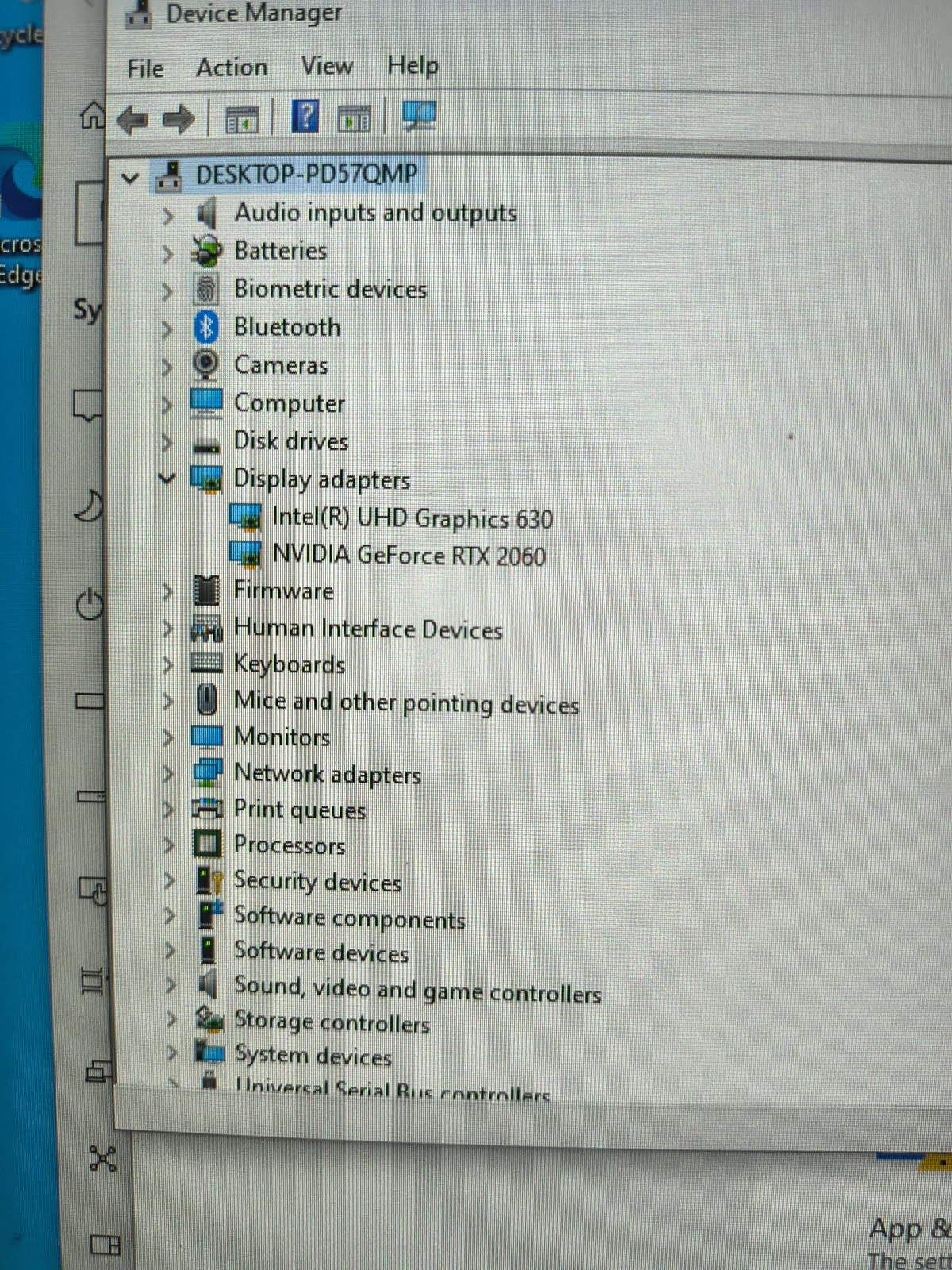Click the Batteries category icon
Screen dimensions: 952x1270
coord(207,252)
